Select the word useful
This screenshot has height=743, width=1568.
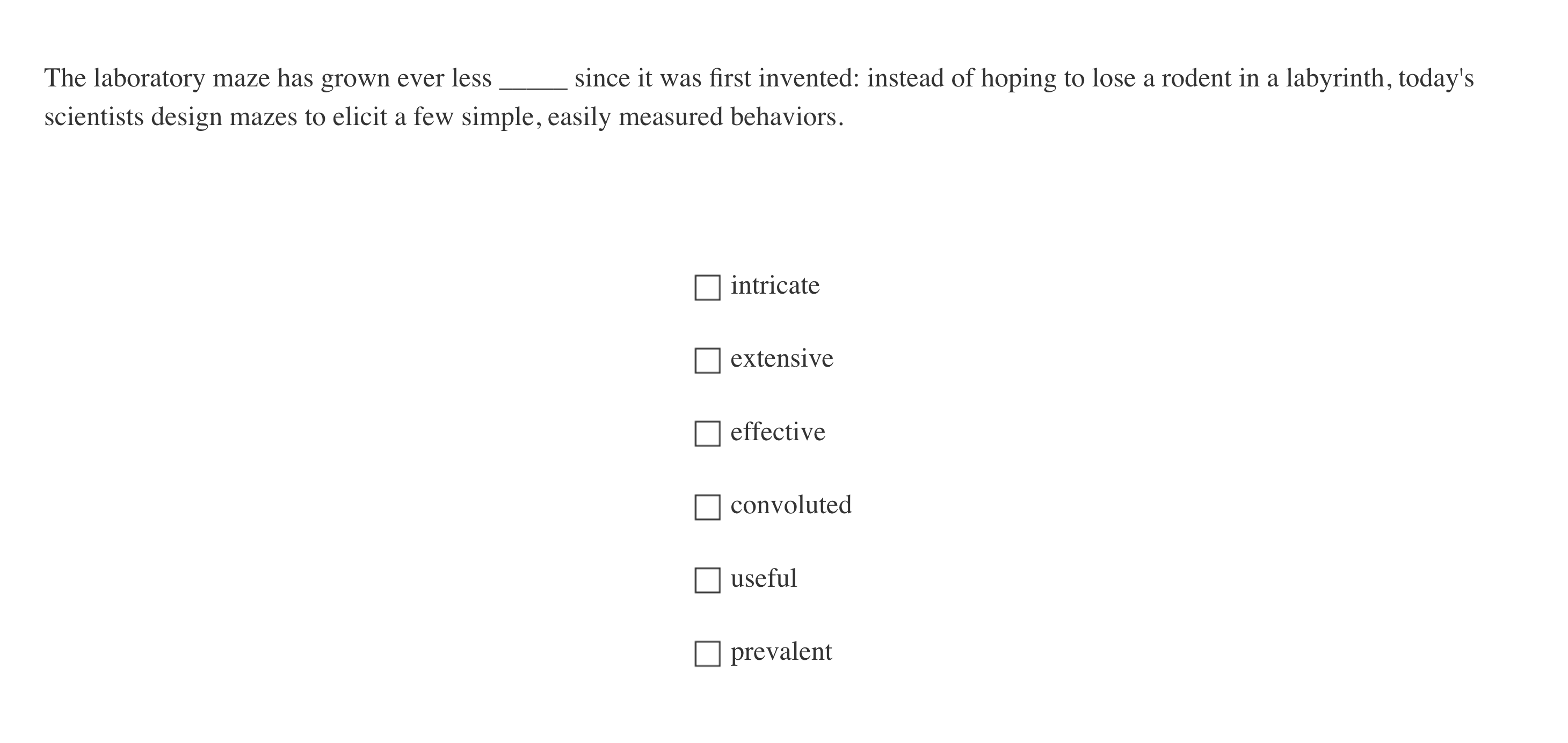click(x=764, y=578)
